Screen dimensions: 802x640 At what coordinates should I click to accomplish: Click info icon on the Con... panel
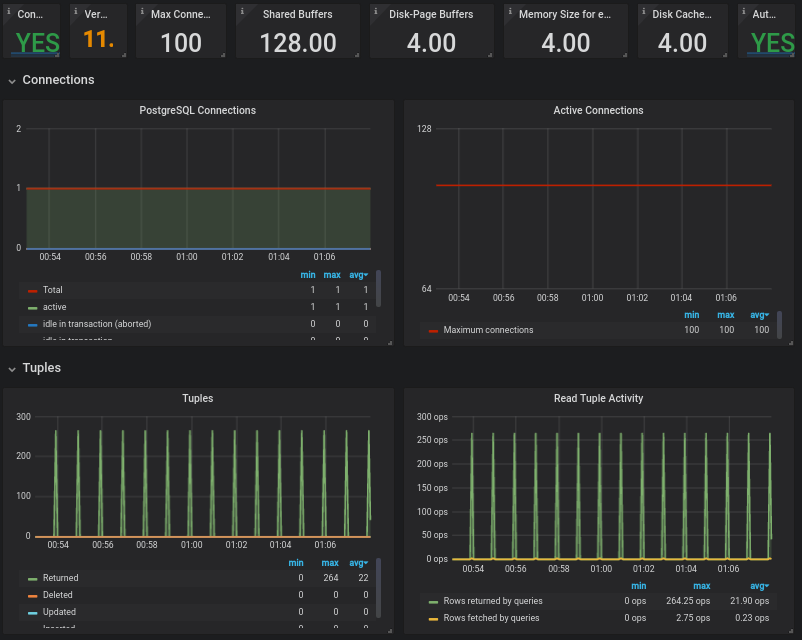click(8, 9)
